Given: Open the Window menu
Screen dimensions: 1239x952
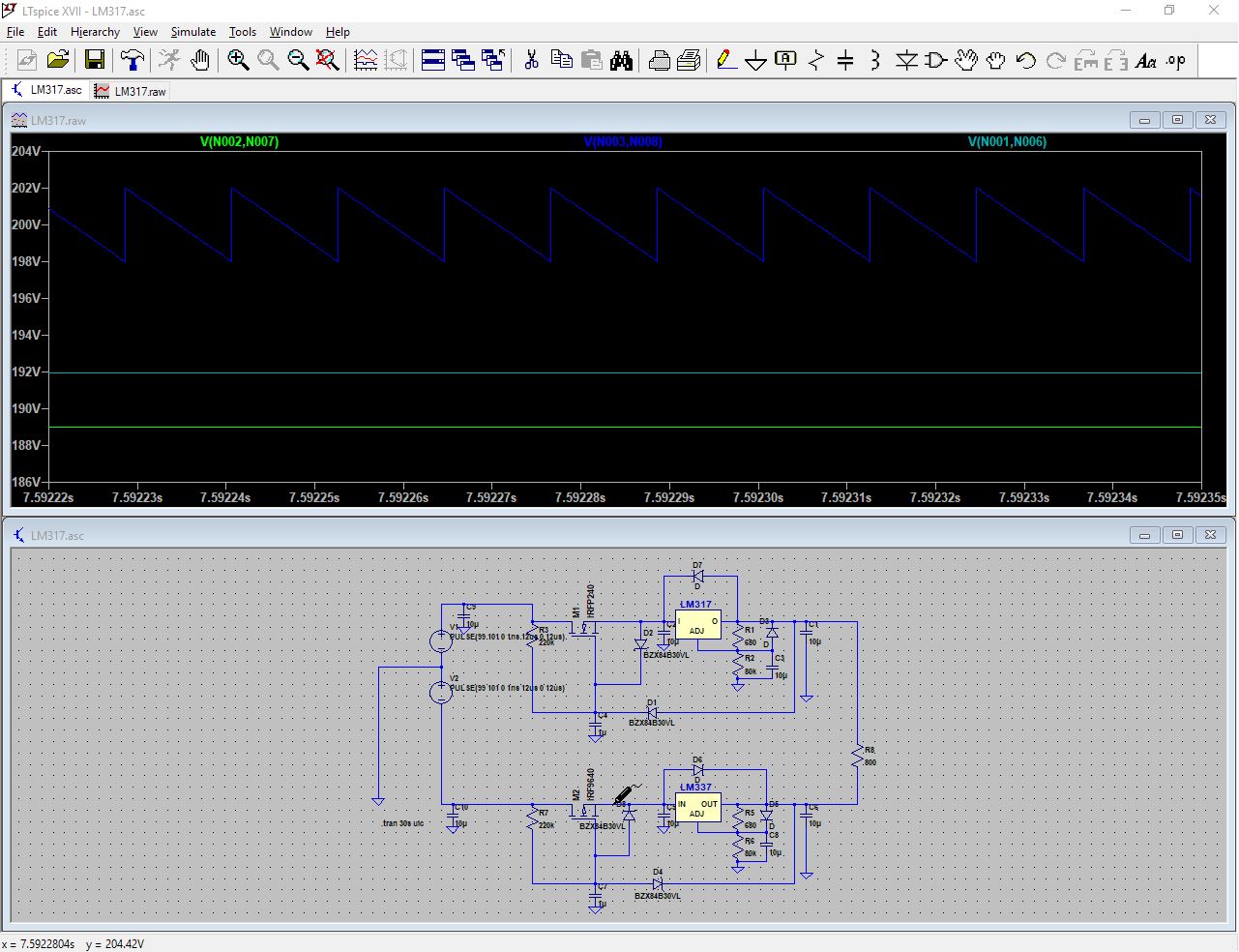Looking at the screenshot, I should point(290,32).
